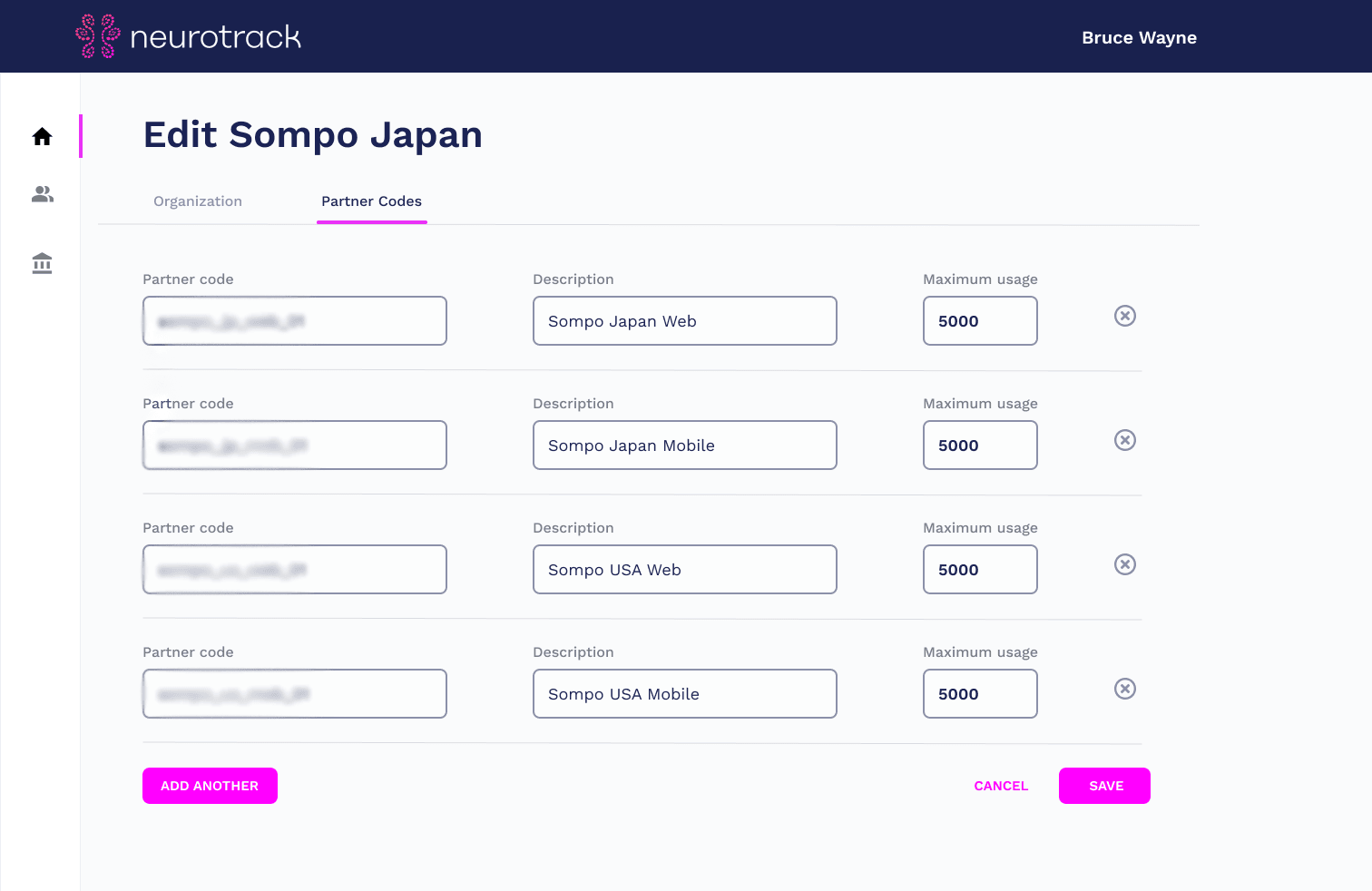Focus the first partner code input
1372x891 pixels.
click(294, 321)
